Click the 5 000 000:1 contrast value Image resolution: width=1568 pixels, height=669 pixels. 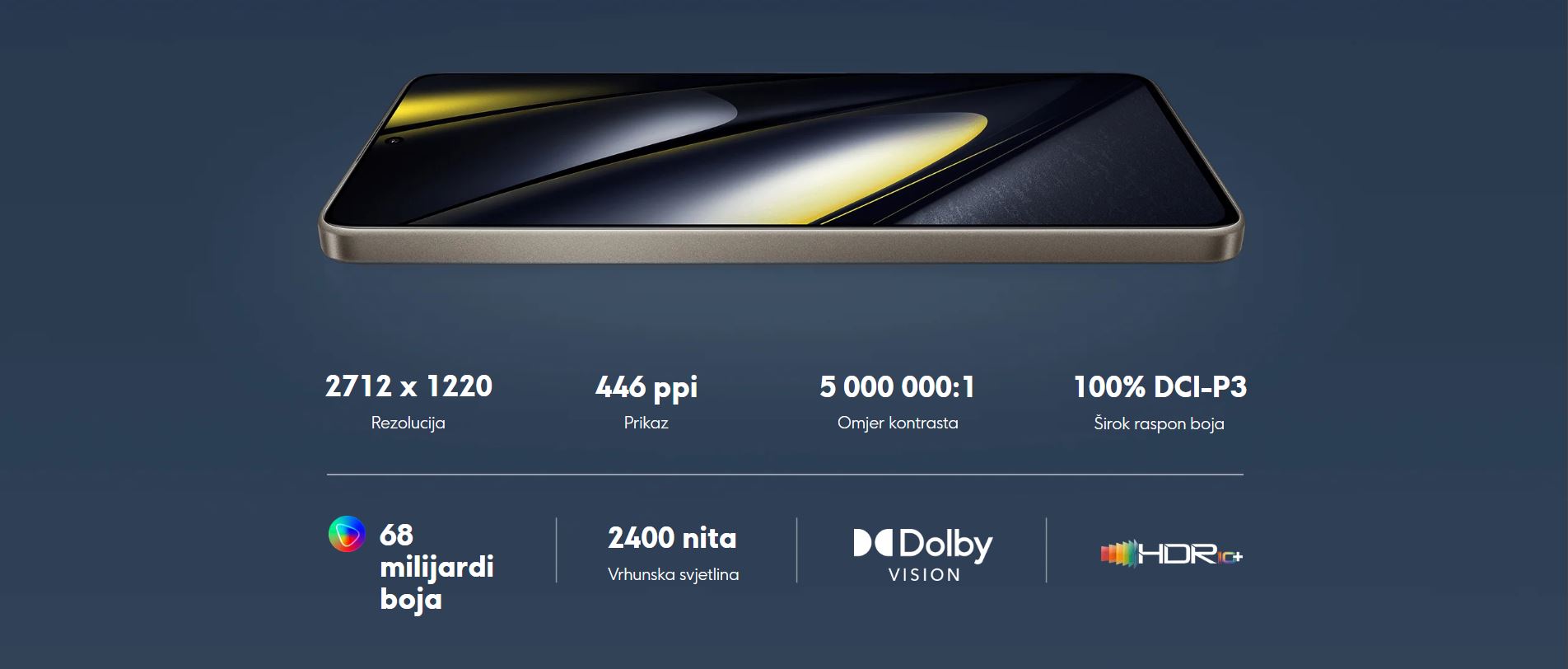click(x=897, y=386)
